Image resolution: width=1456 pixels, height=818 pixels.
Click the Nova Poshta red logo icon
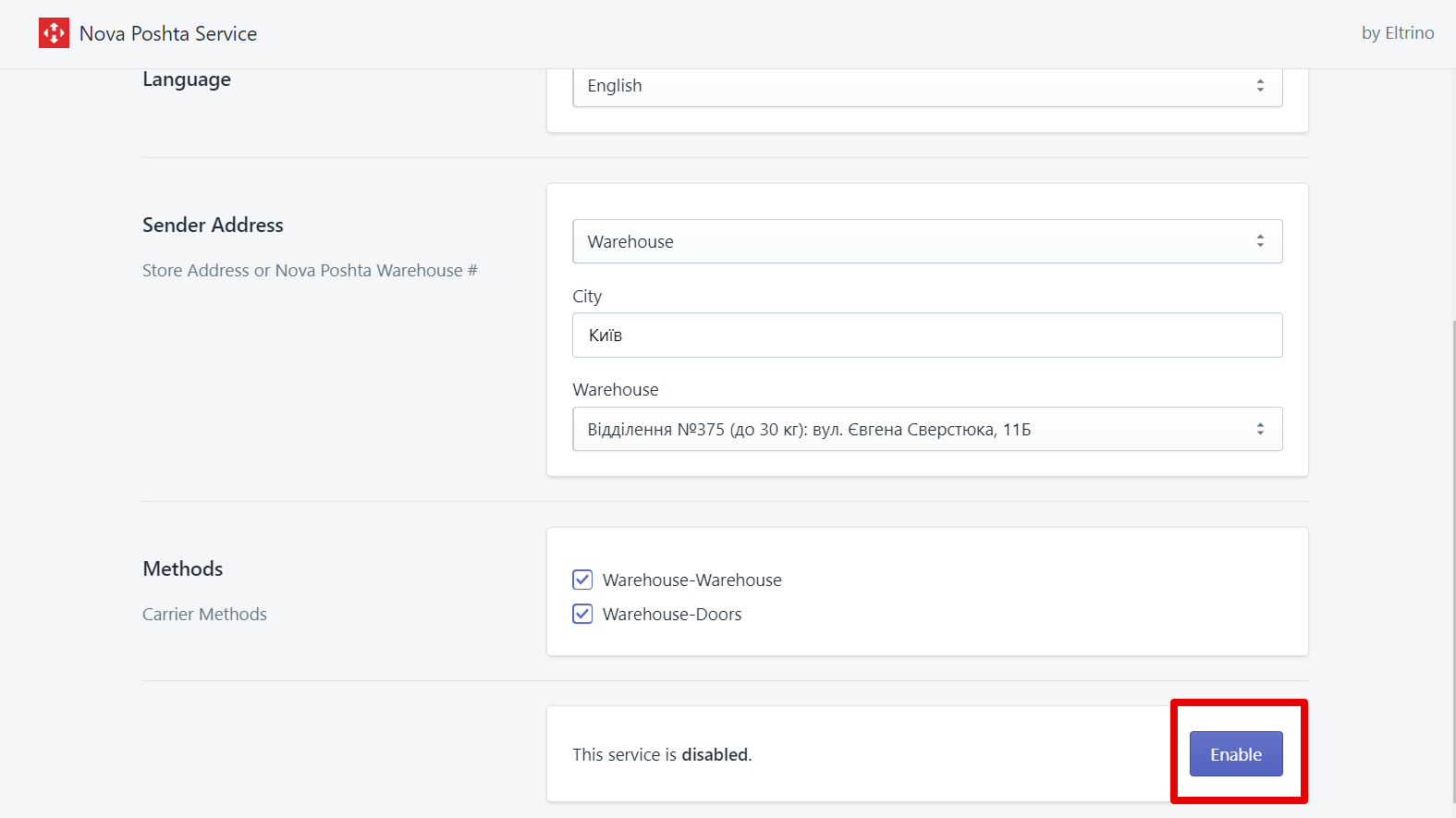(x=54, y=33)
